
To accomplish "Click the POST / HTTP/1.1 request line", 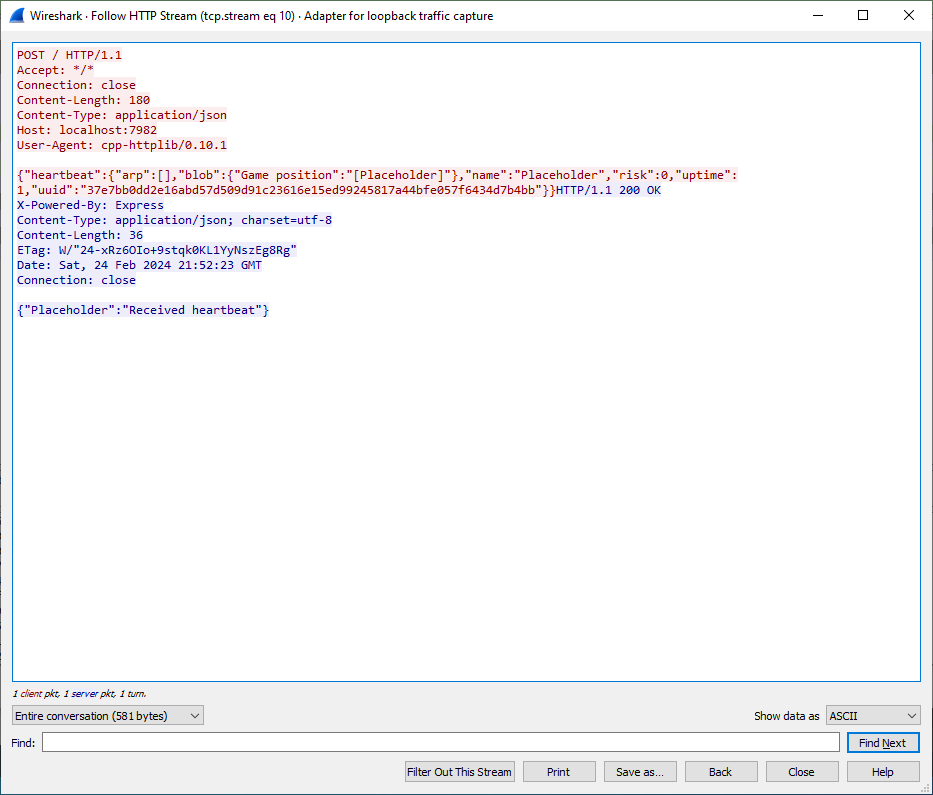I will pos(70,55).
